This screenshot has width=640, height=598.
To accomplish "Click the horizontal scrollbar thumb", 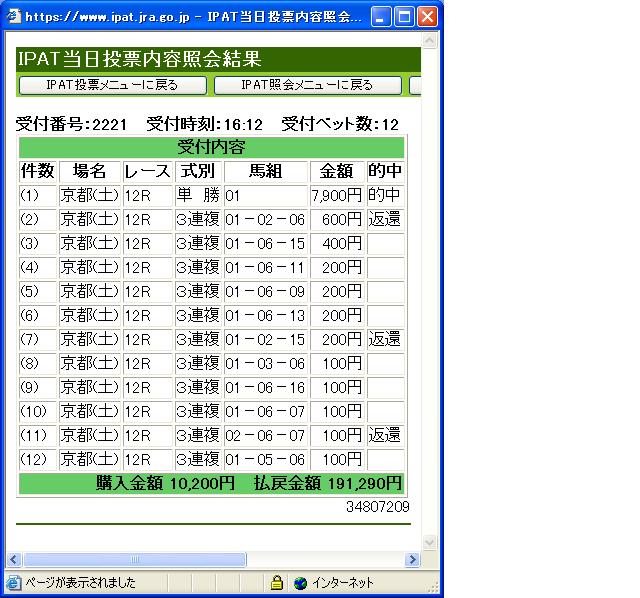I will click(134, 559).
